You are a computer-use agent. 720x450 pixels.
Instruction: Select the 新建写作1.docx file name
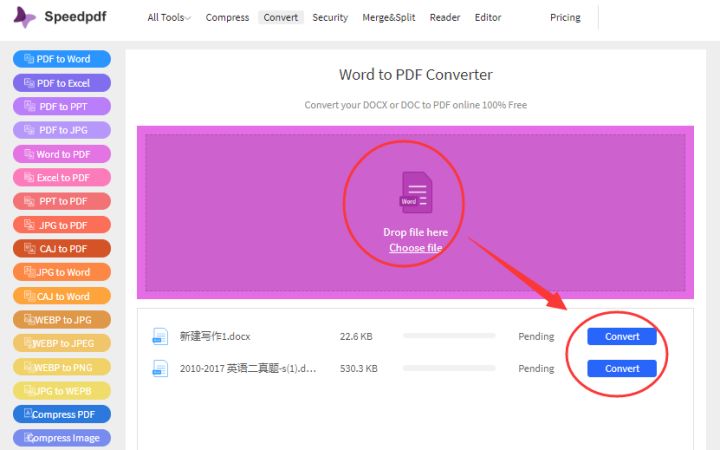[x=215, y=337]
